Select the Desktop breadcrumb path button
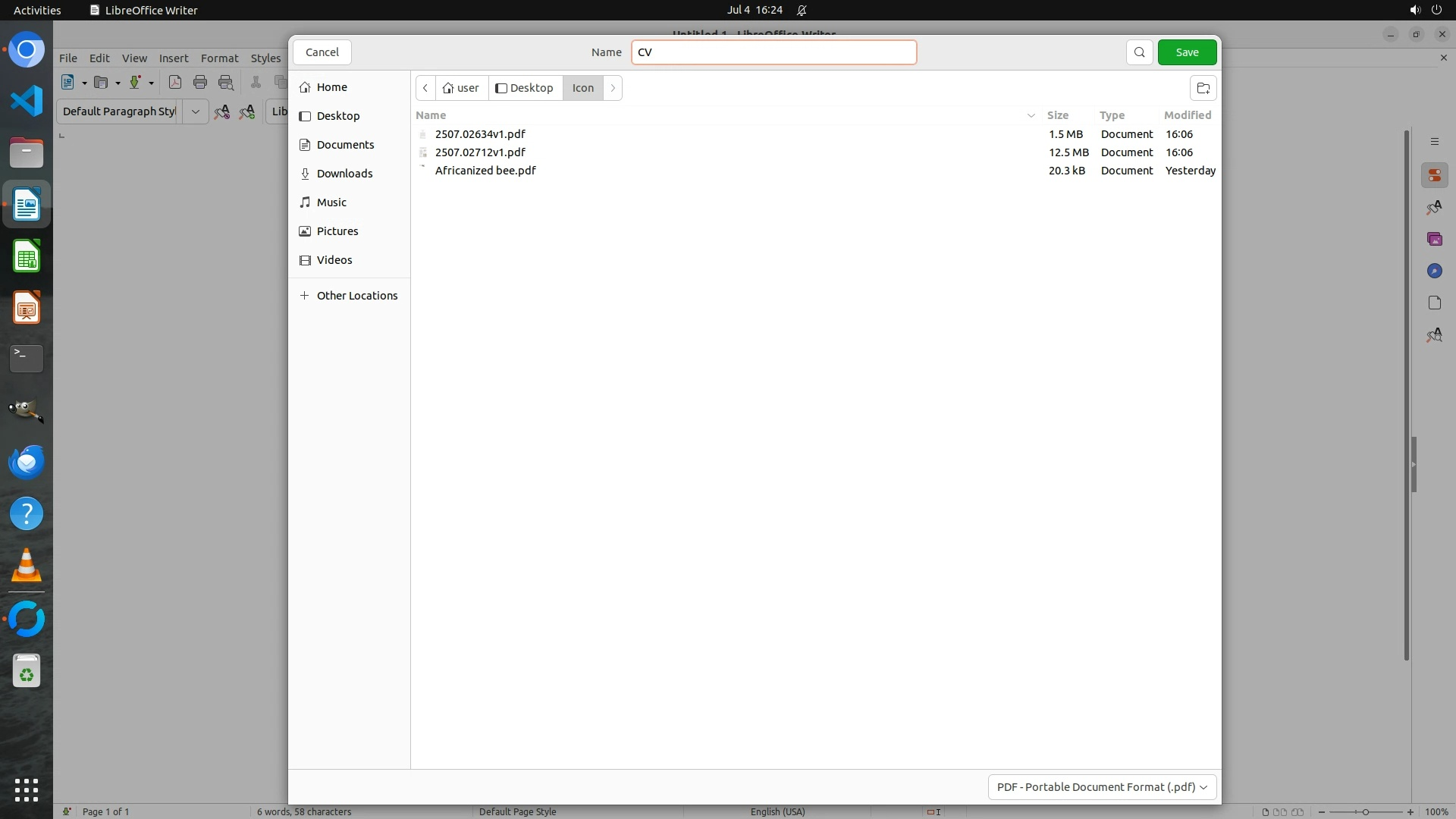1456x819 pixels. [525, 88]
